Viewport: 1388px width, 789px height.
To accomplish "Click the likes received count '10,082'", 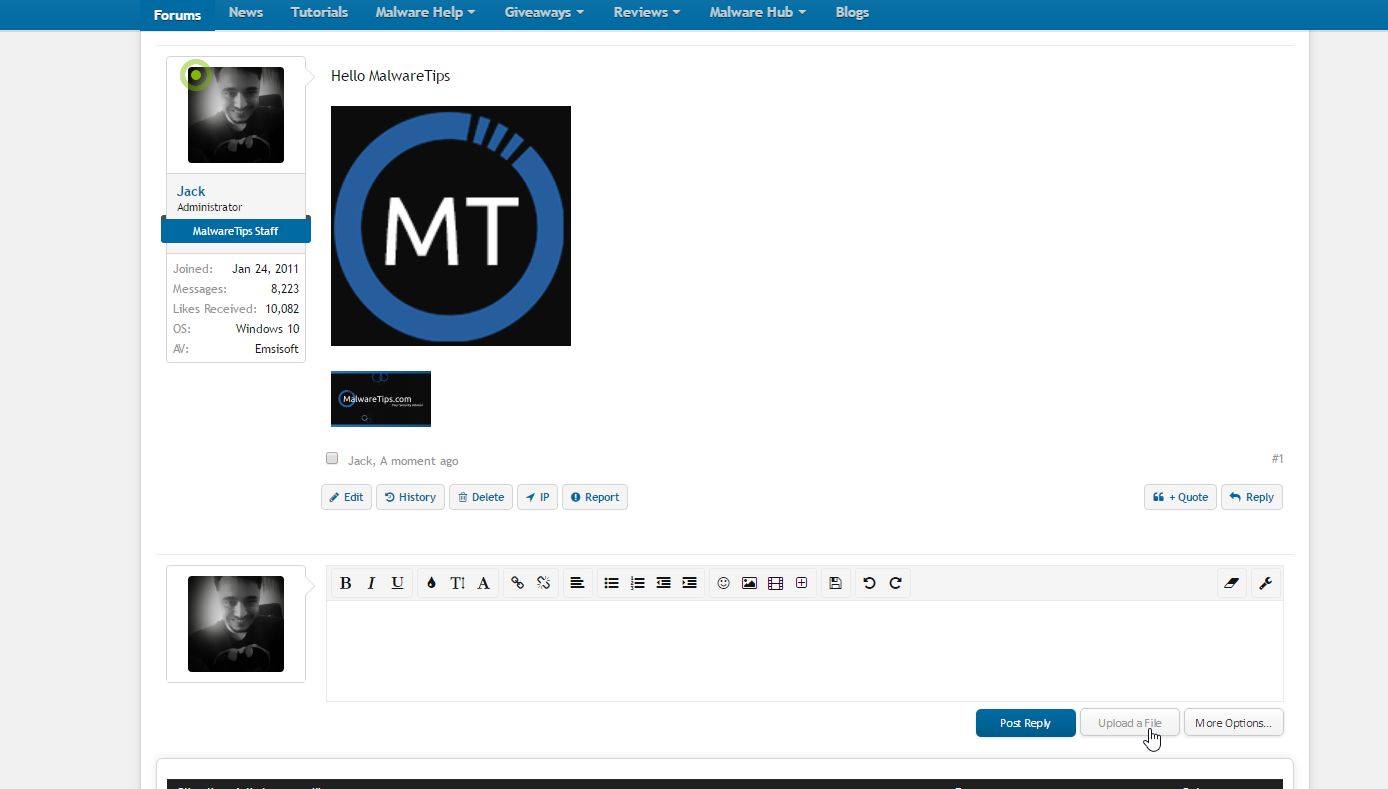I will point(282,309).
